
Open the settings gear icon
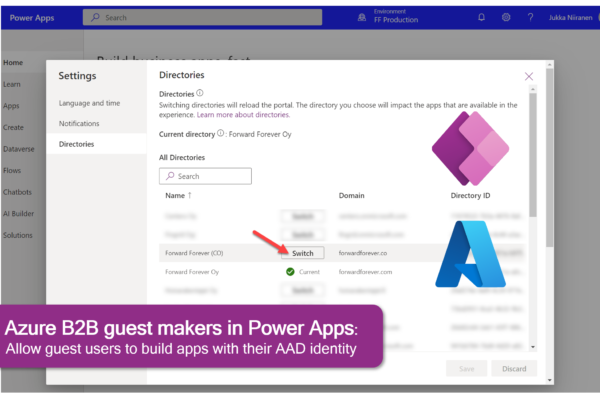click(x=506, y=17)
